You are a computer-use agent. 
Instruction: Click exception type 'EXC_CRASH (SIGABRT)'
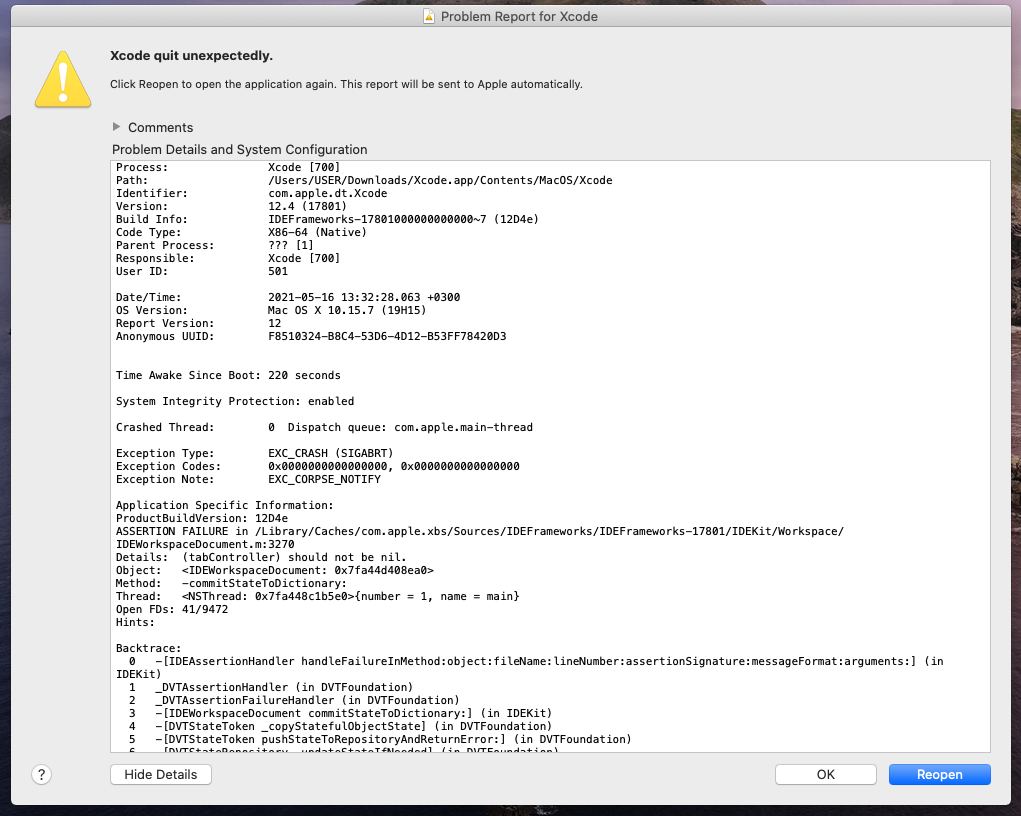point(331,454)
